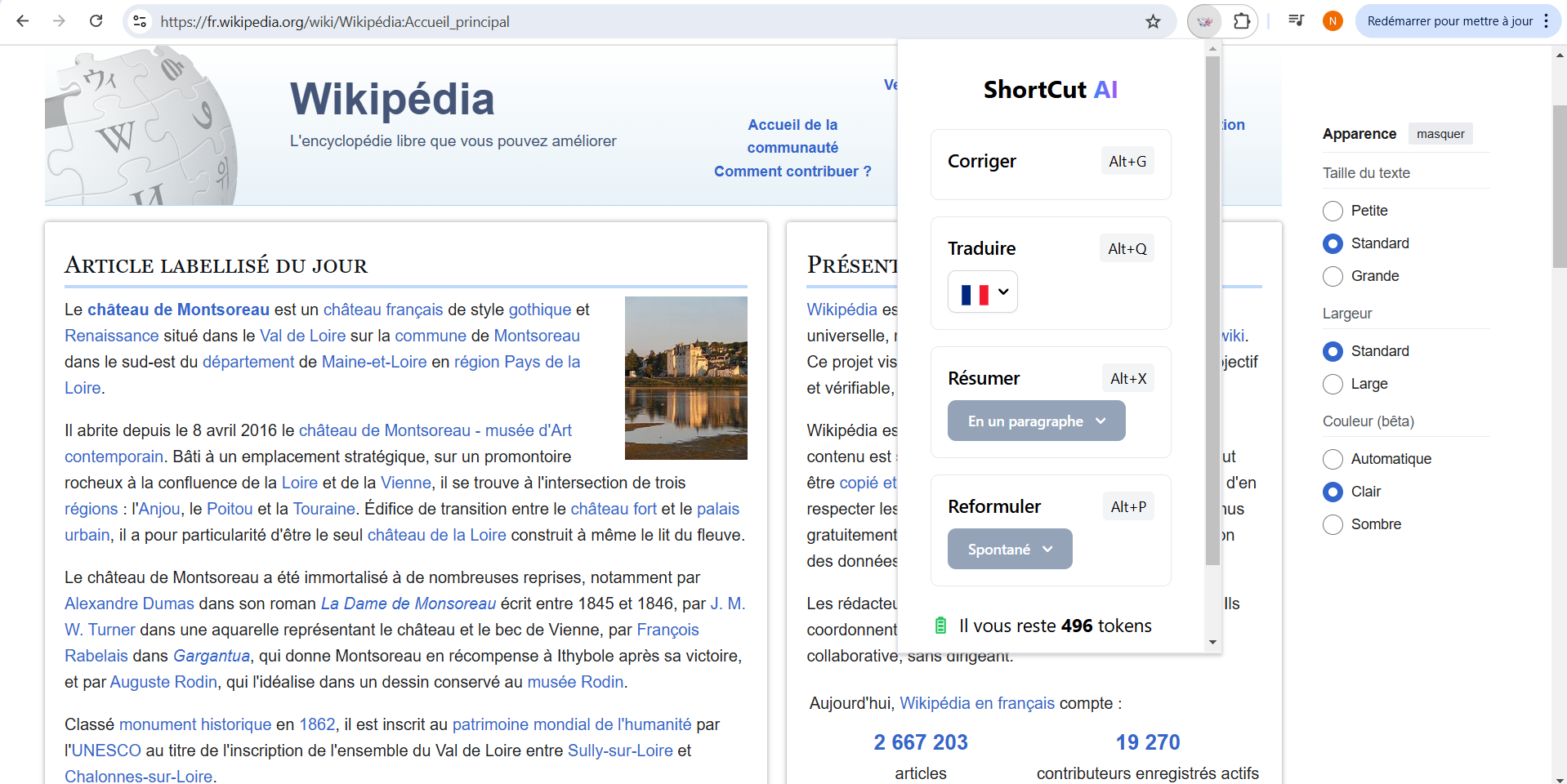Select Clair color mode
The width and height of the screenshot is (1567, 784).
coord(1333,492)
